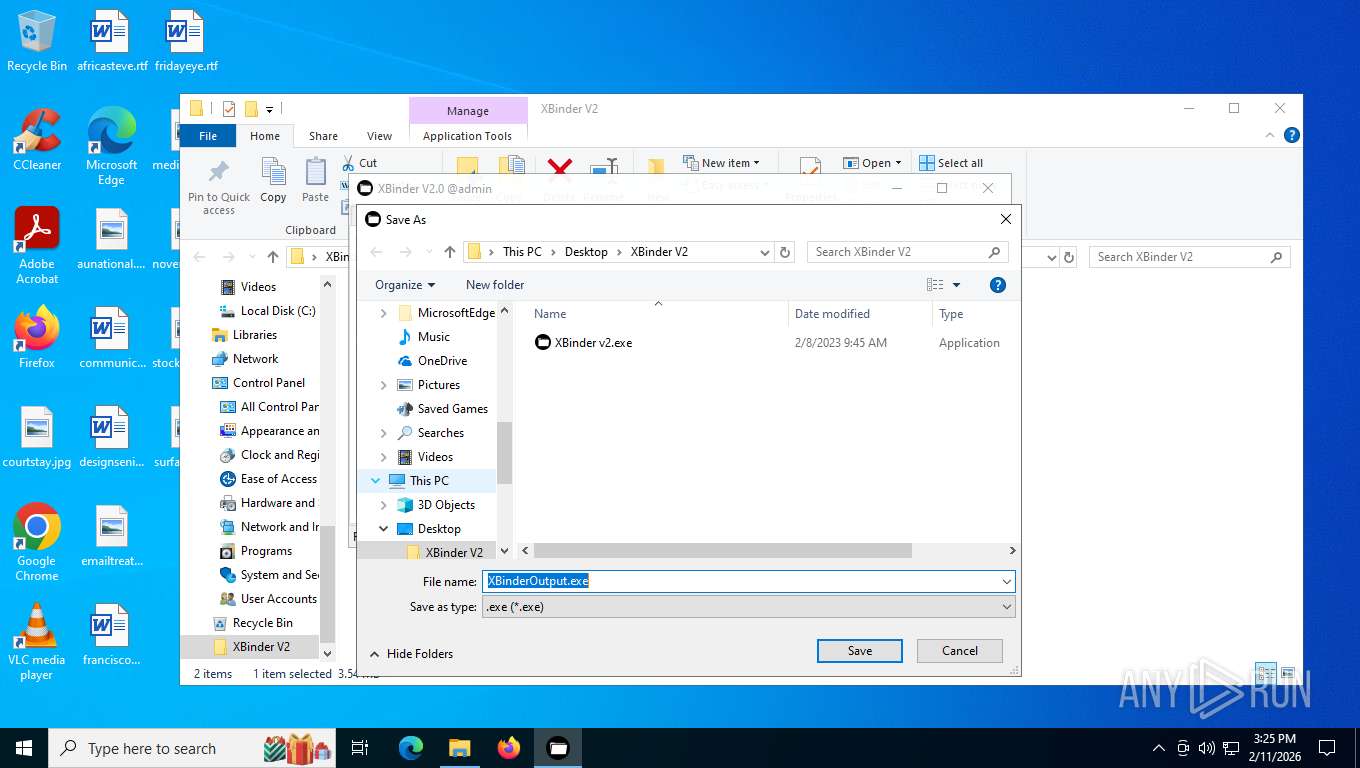Click the File name input field

[x=741, y=581]
